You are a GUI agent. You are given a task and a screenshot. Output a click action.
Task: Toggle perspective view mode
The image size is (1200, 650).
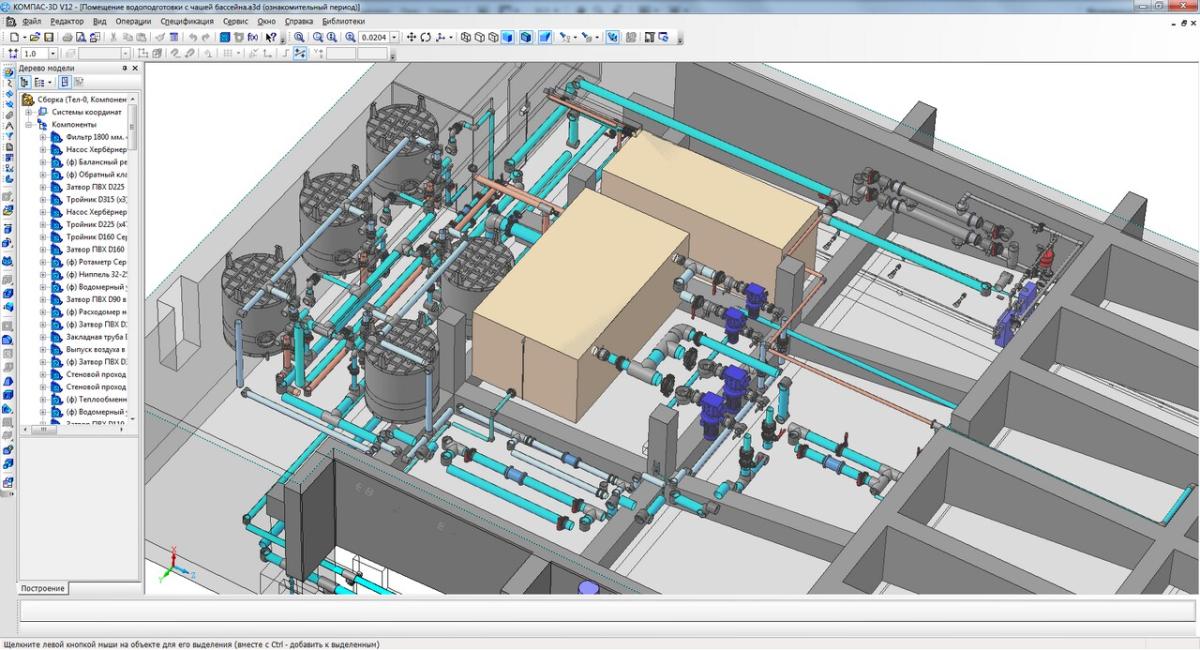pyautogui.click(x=545, y=37)
